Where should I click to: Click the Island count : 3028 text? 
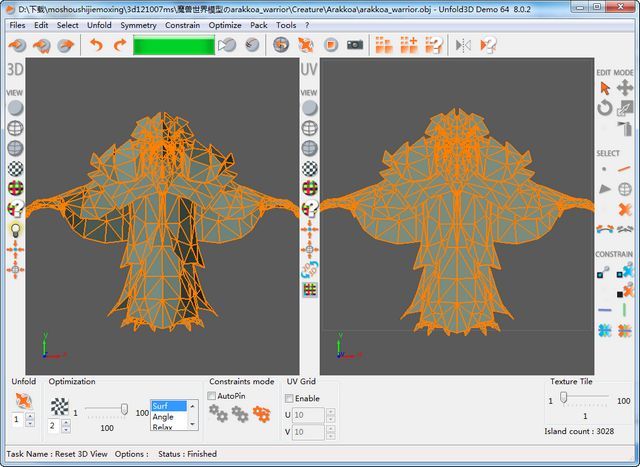[x=579, y=431]
